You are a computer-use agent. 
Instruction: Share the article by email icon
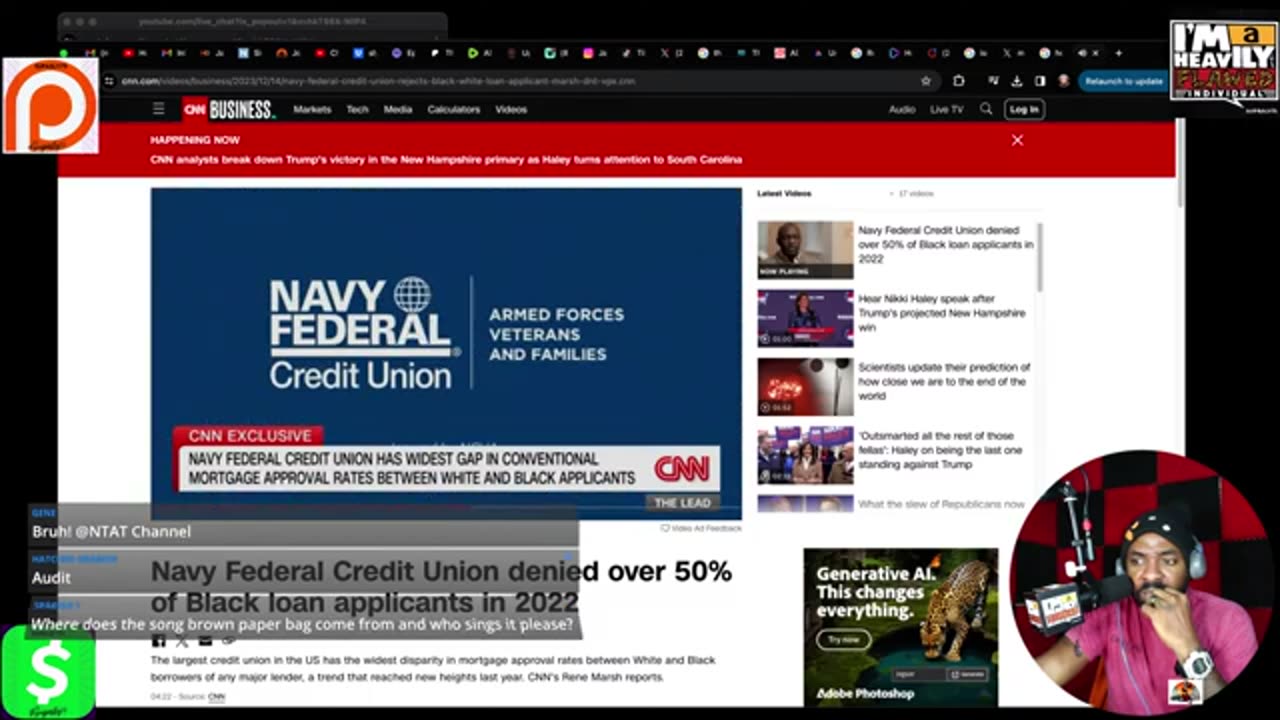(x=206, y=640)
